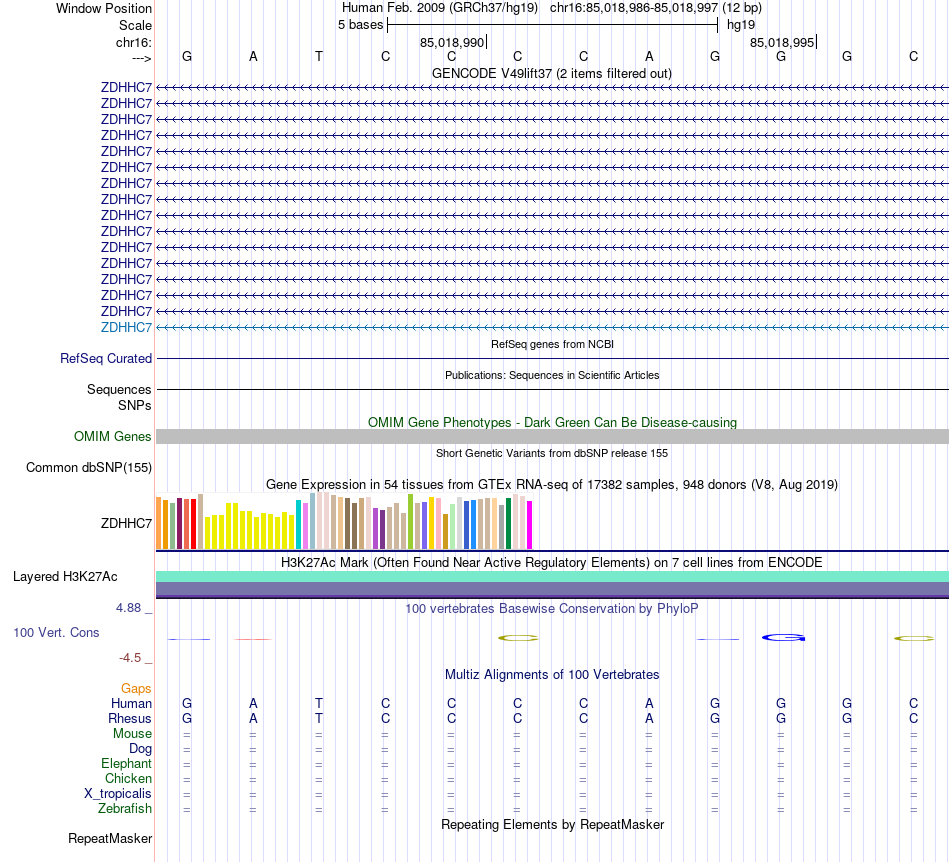
Task: Click the Common dbSNP(155) track label
Action: tap(89, 468)
